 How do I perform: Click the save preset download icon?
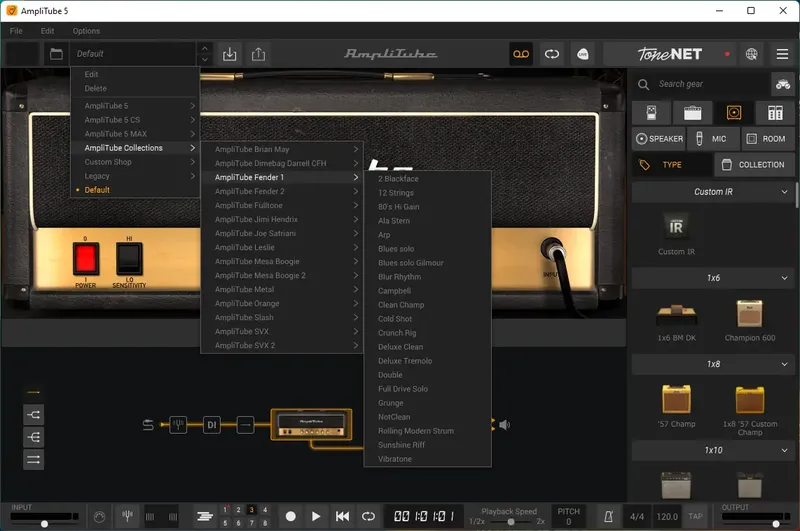[230, 54]
